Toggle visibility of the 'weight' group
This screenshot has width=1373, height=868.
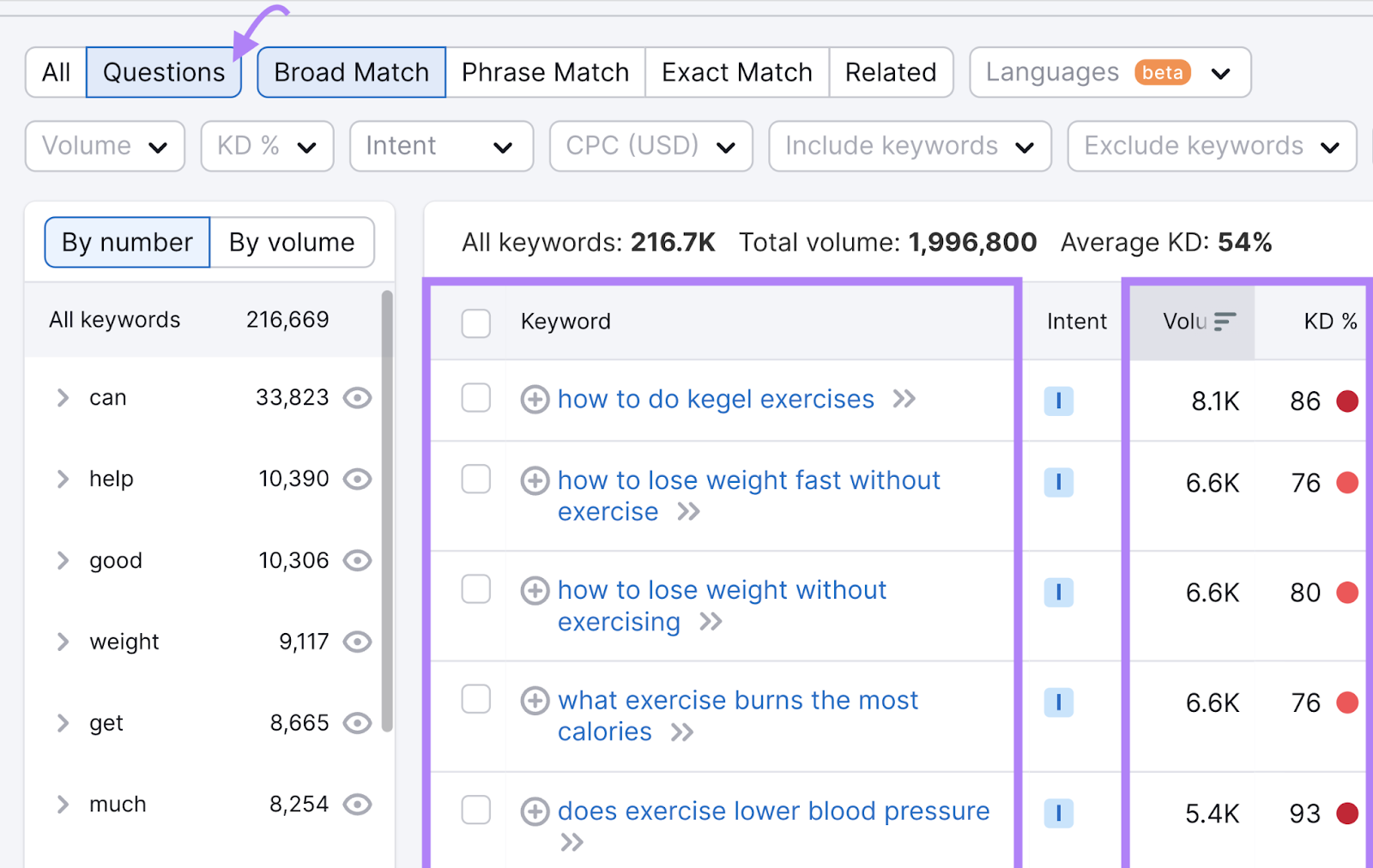(x=358, y=642)
